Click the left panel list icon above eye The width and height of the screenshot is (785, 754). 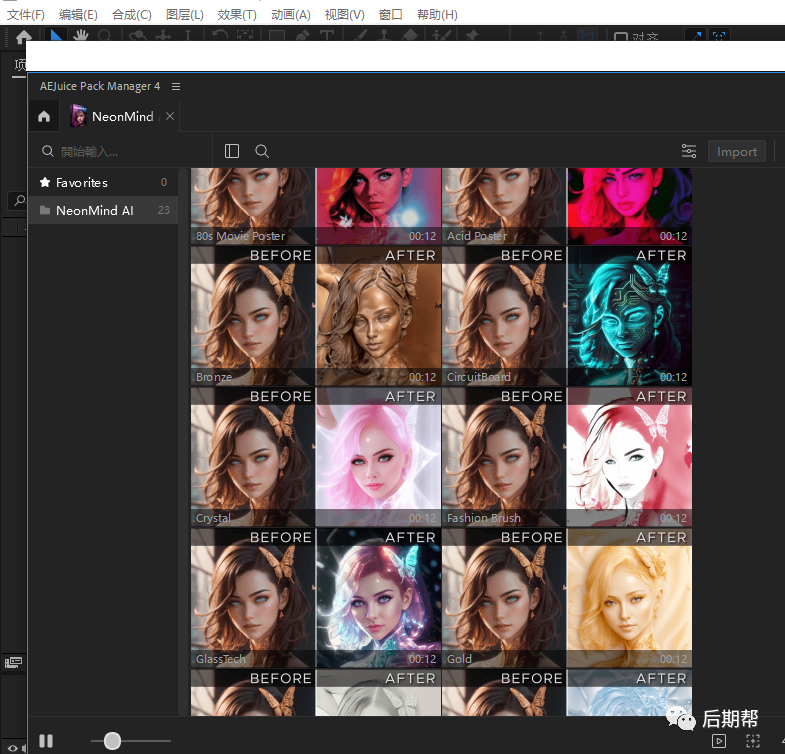tap(13, 662)
